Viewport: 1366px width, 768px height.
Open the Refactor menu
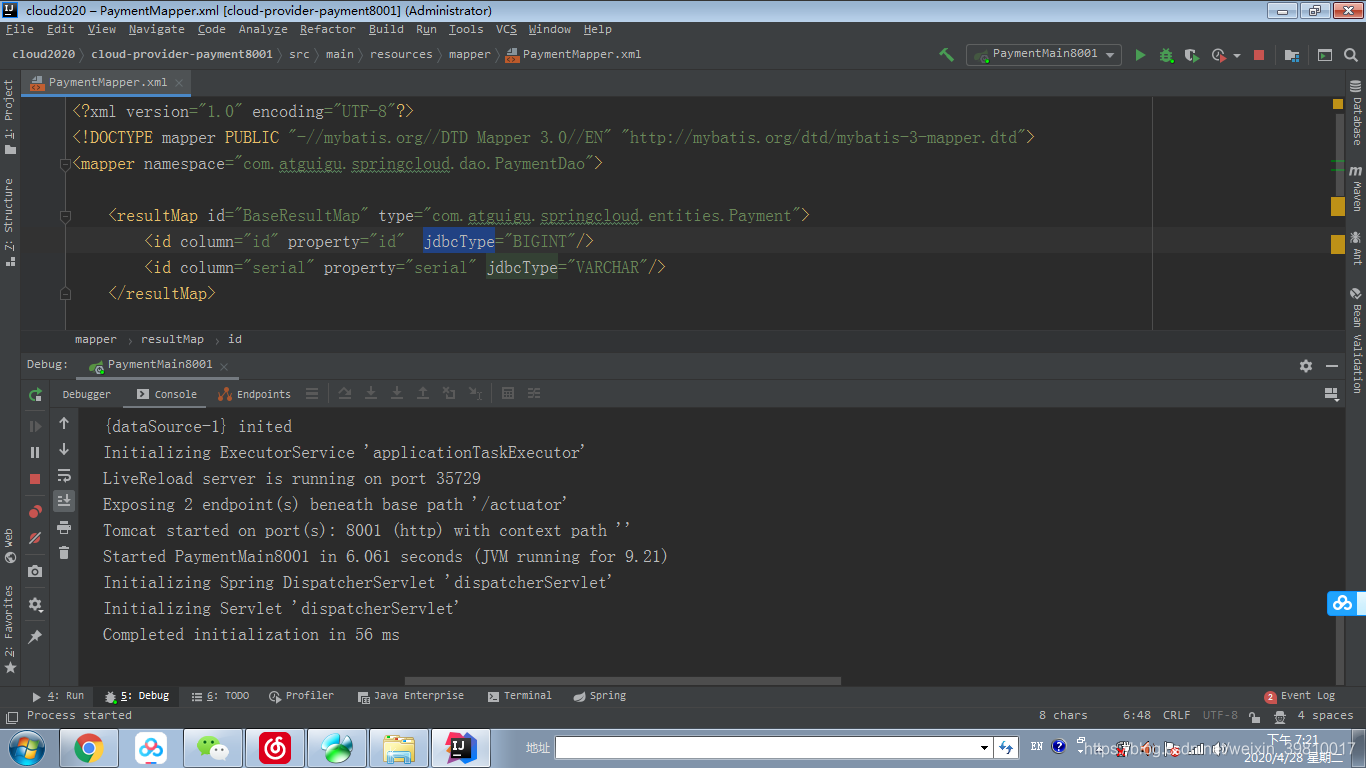tap(328, 29)
